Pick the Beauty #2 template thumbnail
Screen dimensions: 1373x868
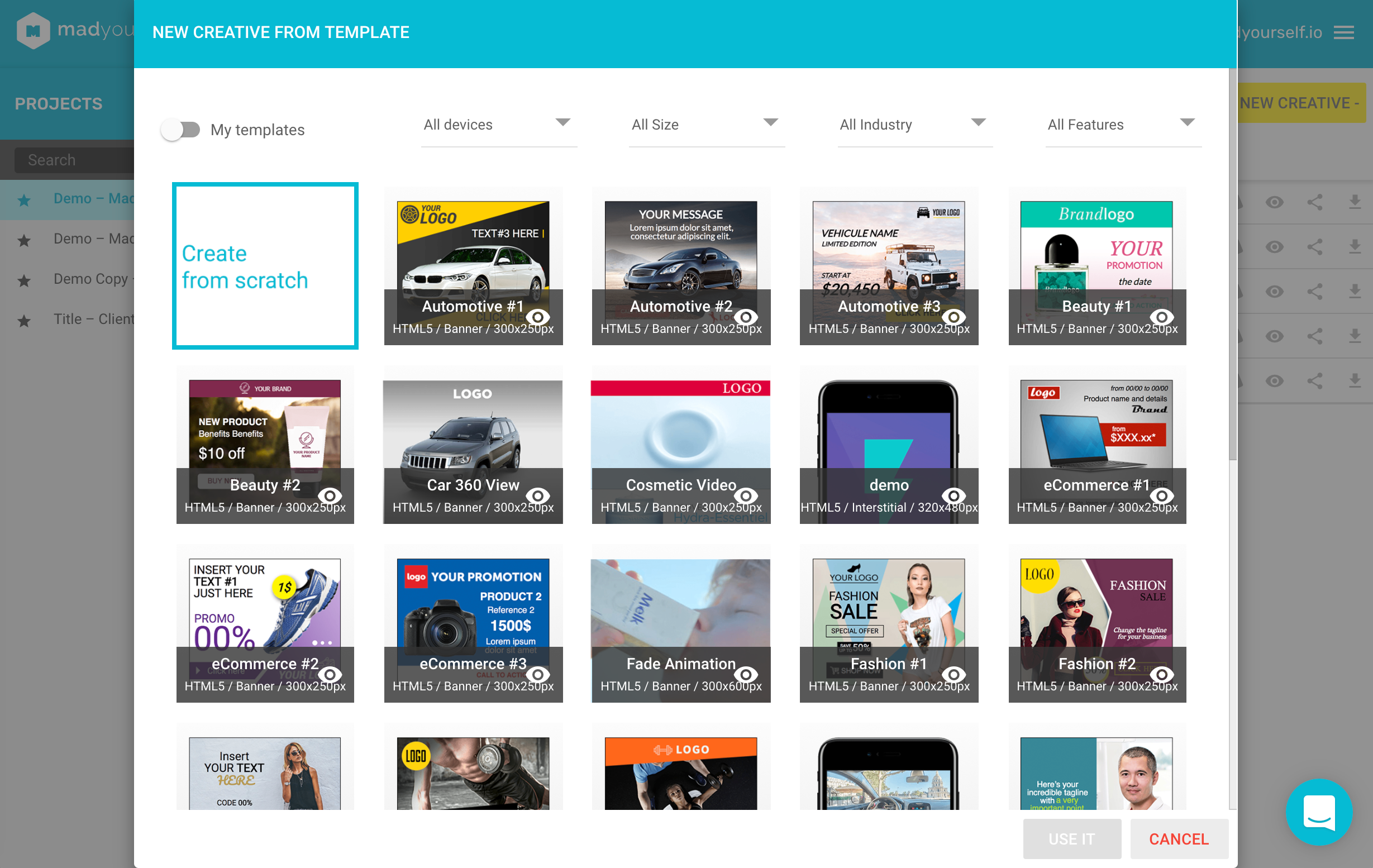point(265,445)
